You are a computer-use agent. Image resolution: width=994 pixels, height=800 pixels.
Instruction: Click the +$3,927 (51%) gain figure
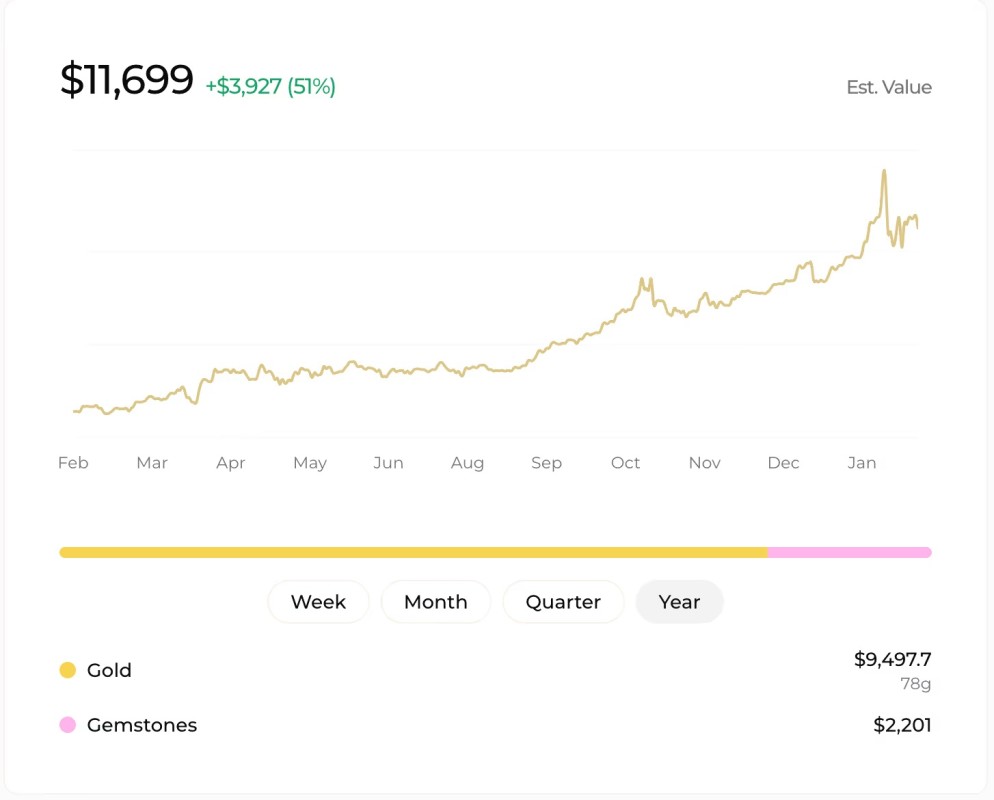tap(270, 87)
